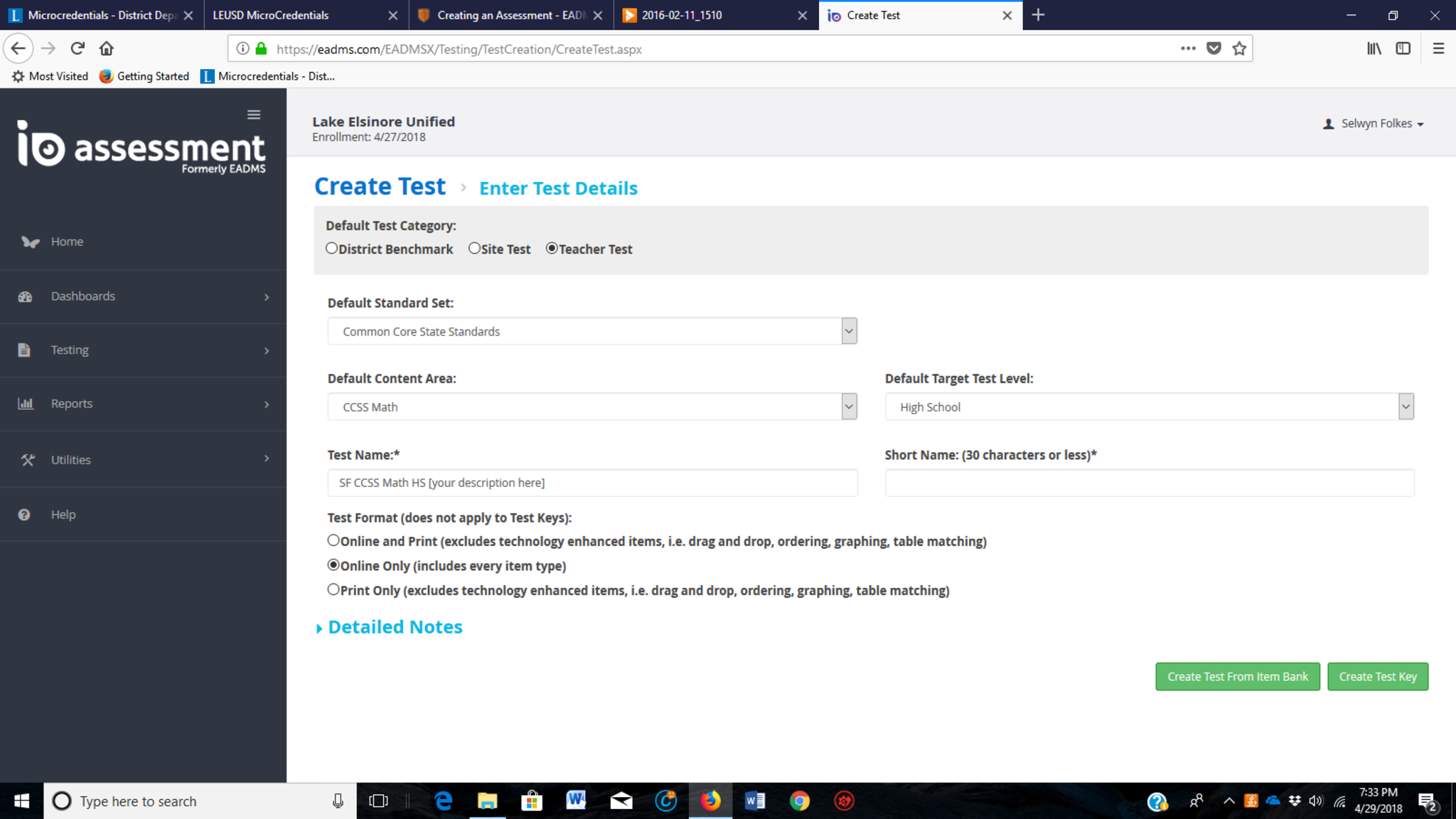Click into the Short Name input field
This screenshot has height=819, width=1456.
pos(1149,483)
